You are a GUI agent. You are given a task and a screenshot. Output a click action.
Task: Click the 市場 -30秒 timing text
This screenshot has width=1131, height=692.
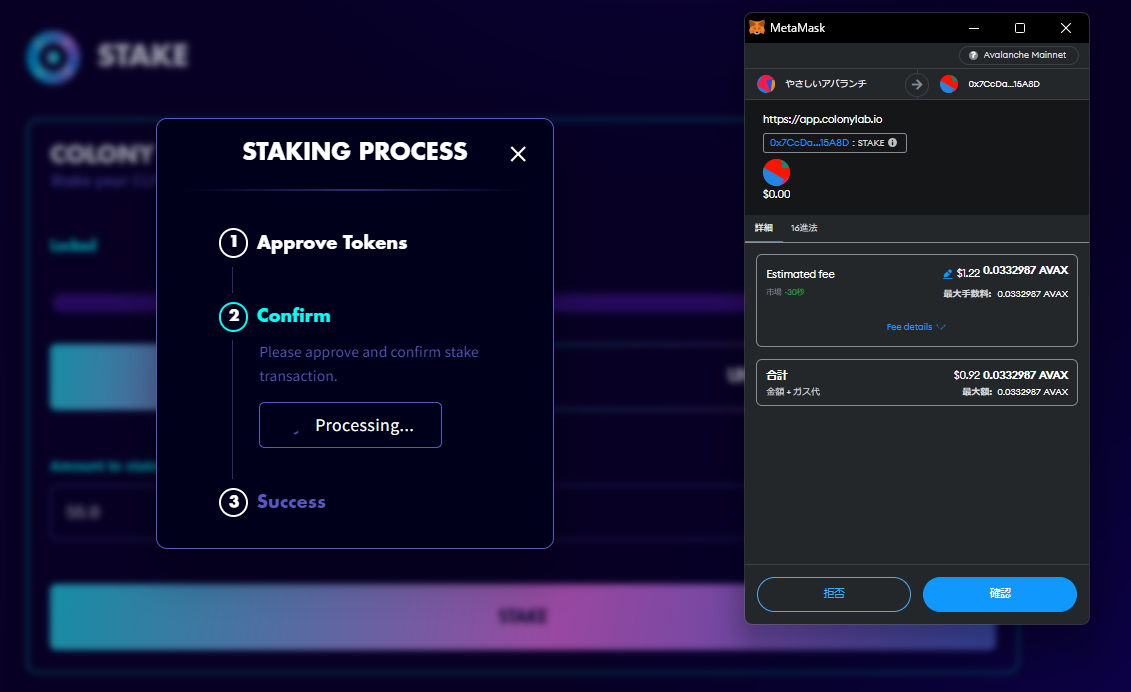785,292
